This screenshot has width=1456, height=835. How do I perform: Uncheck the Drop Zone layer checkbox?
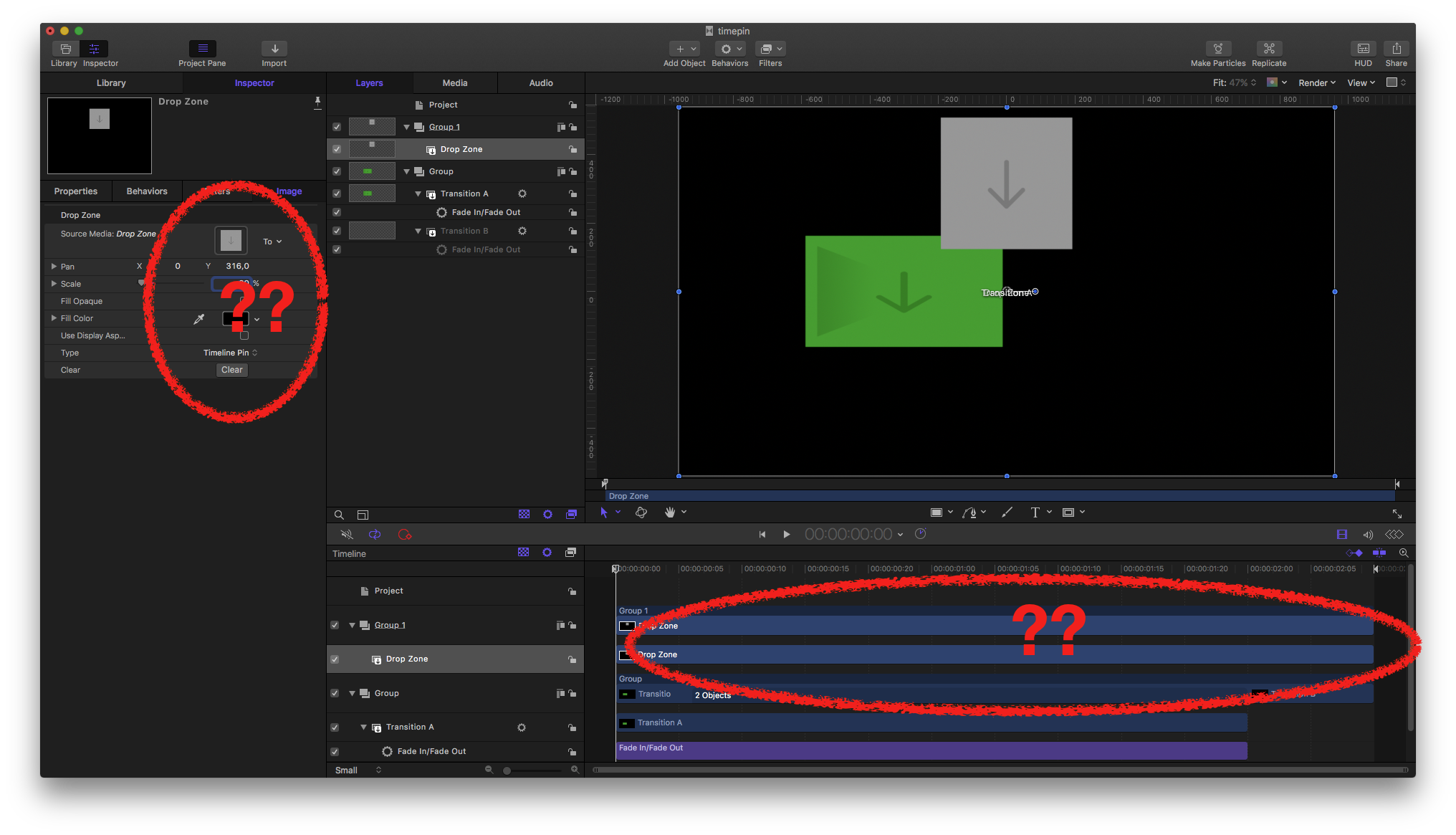(337, 149)
